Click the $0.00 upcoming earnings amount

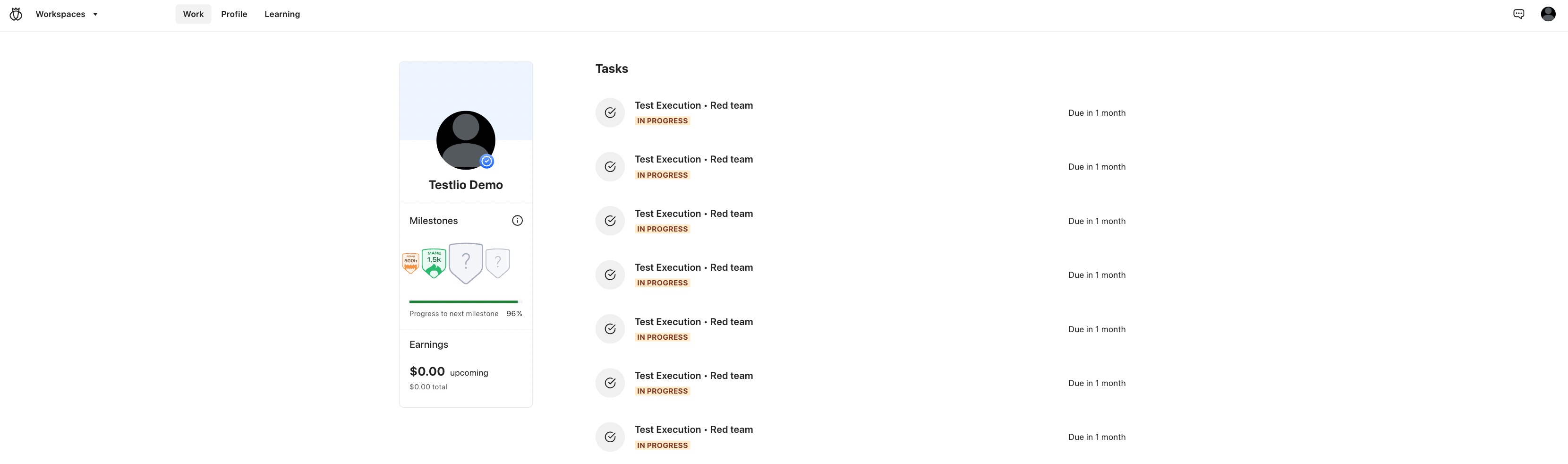pyautogui.click(x=427, y=371)
